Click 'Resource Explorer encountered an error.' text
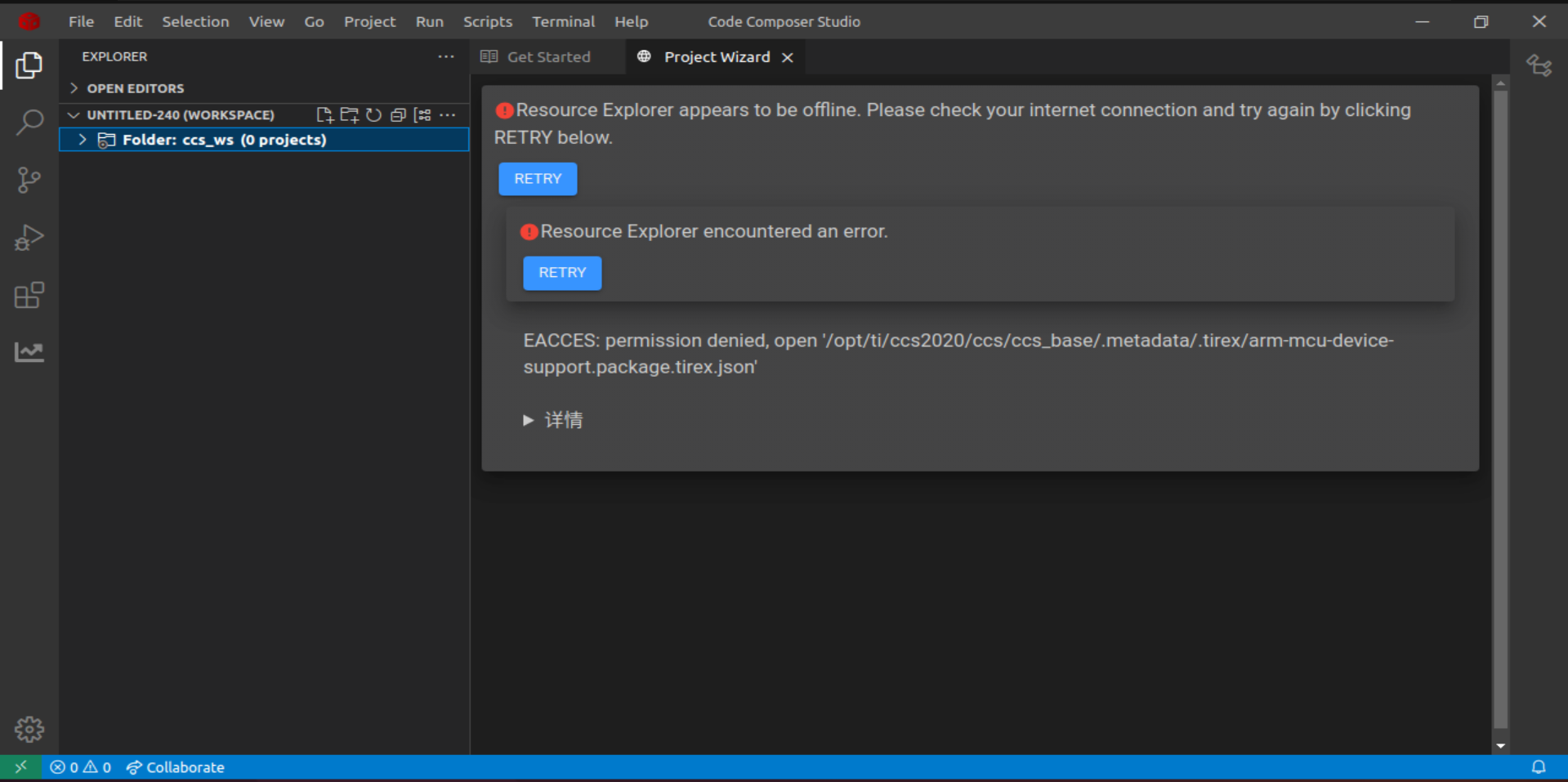 tap(713, 231)
